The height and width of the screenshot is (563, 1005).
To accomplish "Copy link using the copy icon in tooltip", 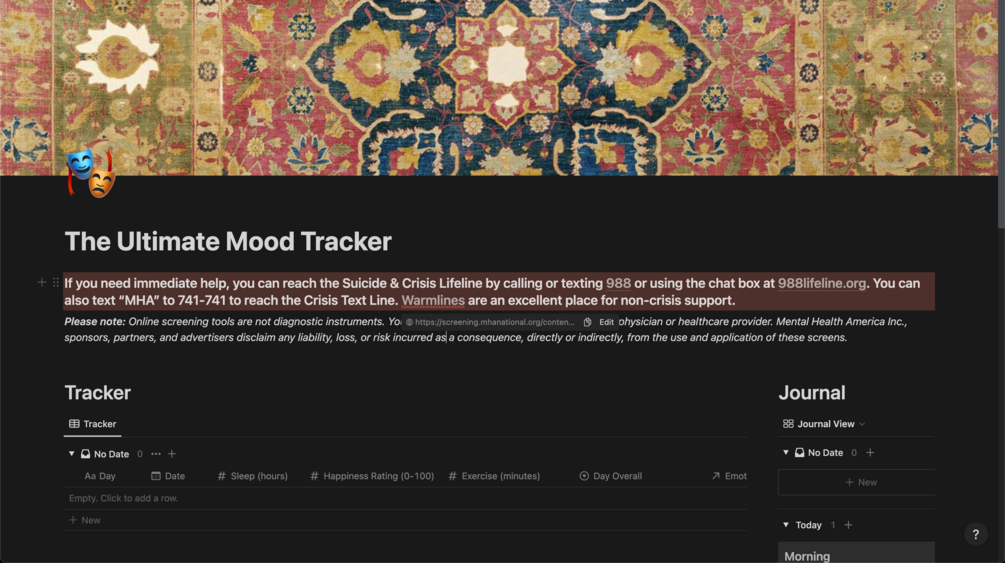I will tap(587, 323).
